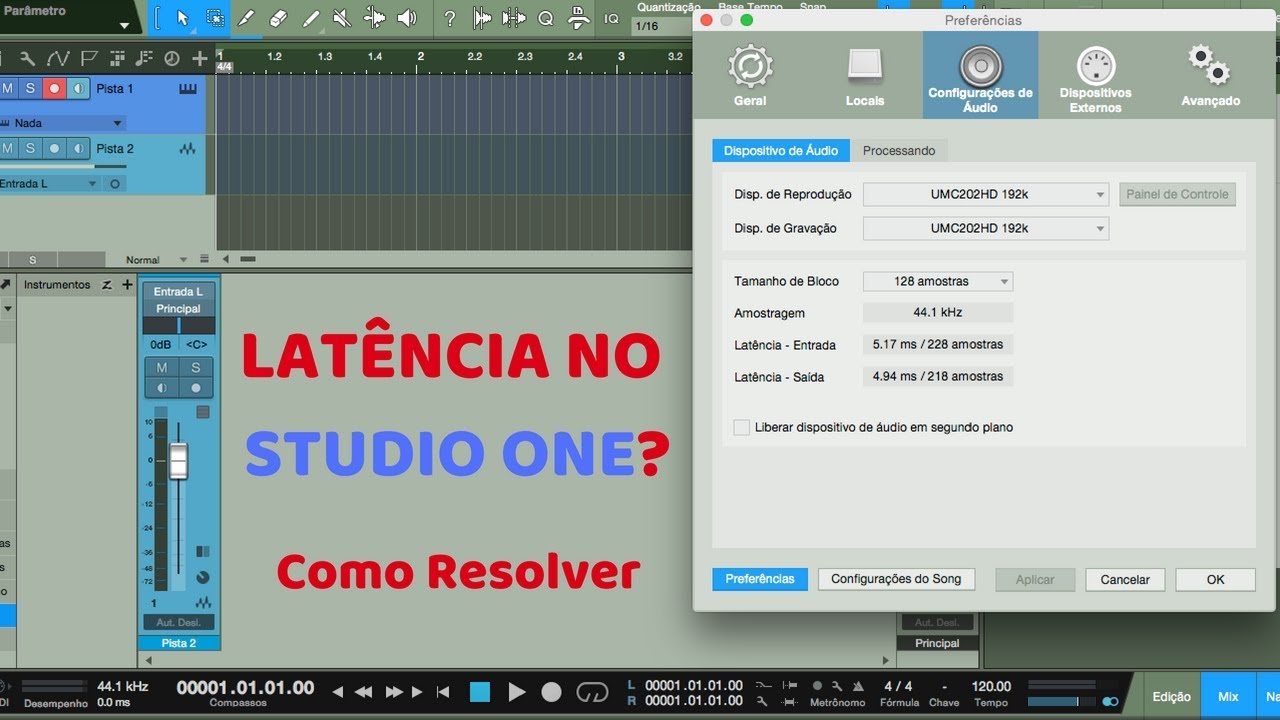
Task: Click the Aplicar button
Action: [1035, 580]
